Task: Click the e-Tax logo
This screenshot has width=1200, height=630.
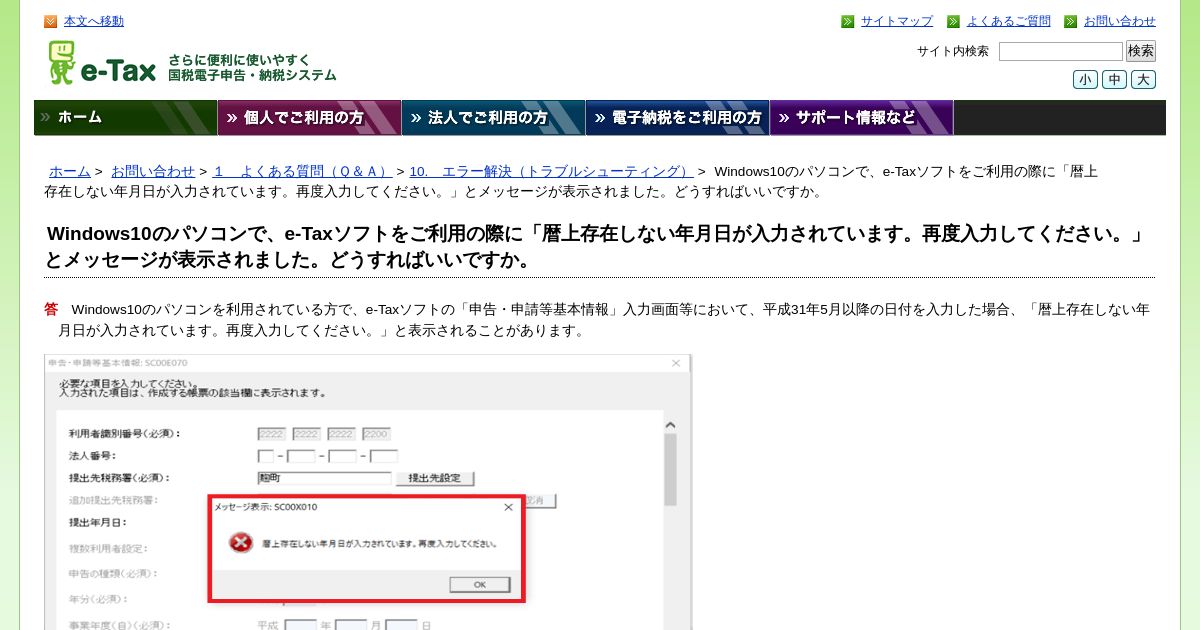Action: tap(102, 63)
